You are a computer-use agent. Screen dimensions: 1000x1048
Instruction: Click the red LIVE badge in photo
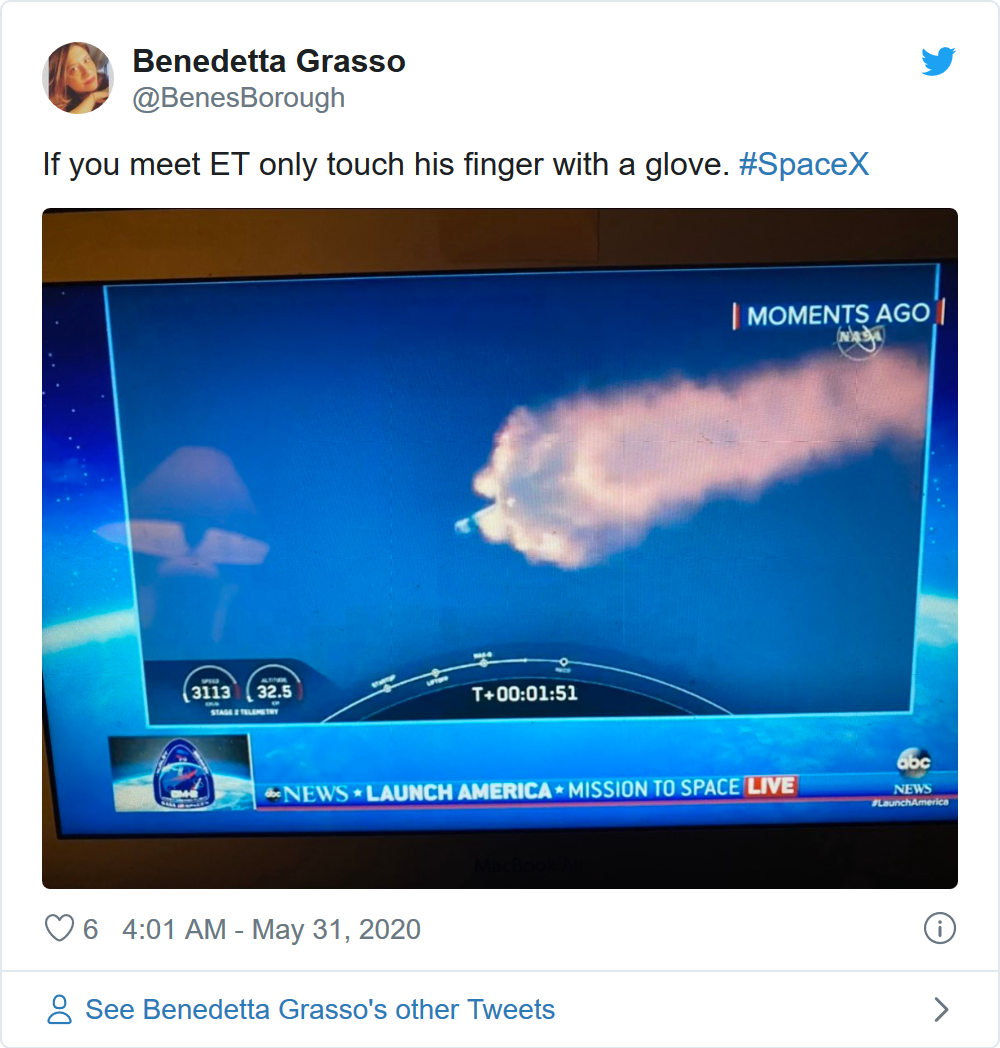coord(771,785)
